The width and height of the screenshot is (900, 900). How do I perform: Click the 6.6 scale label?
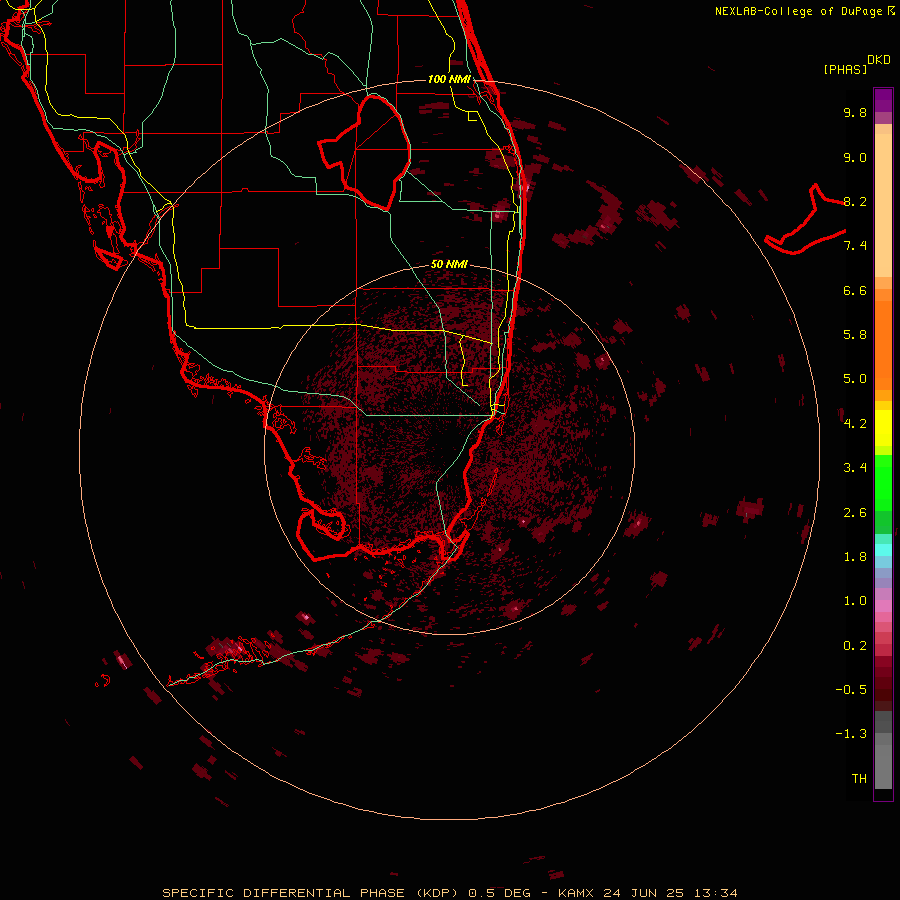[x=855, y=290]
